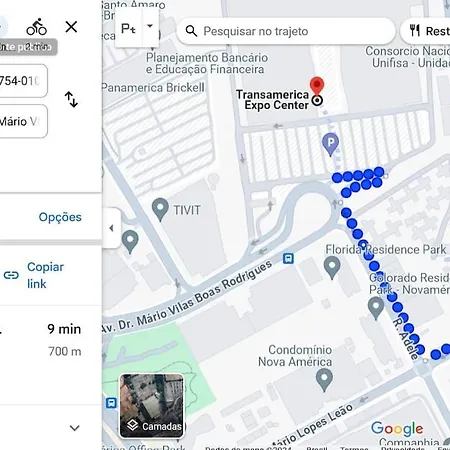Click the starting point input field

coord(23,81)
